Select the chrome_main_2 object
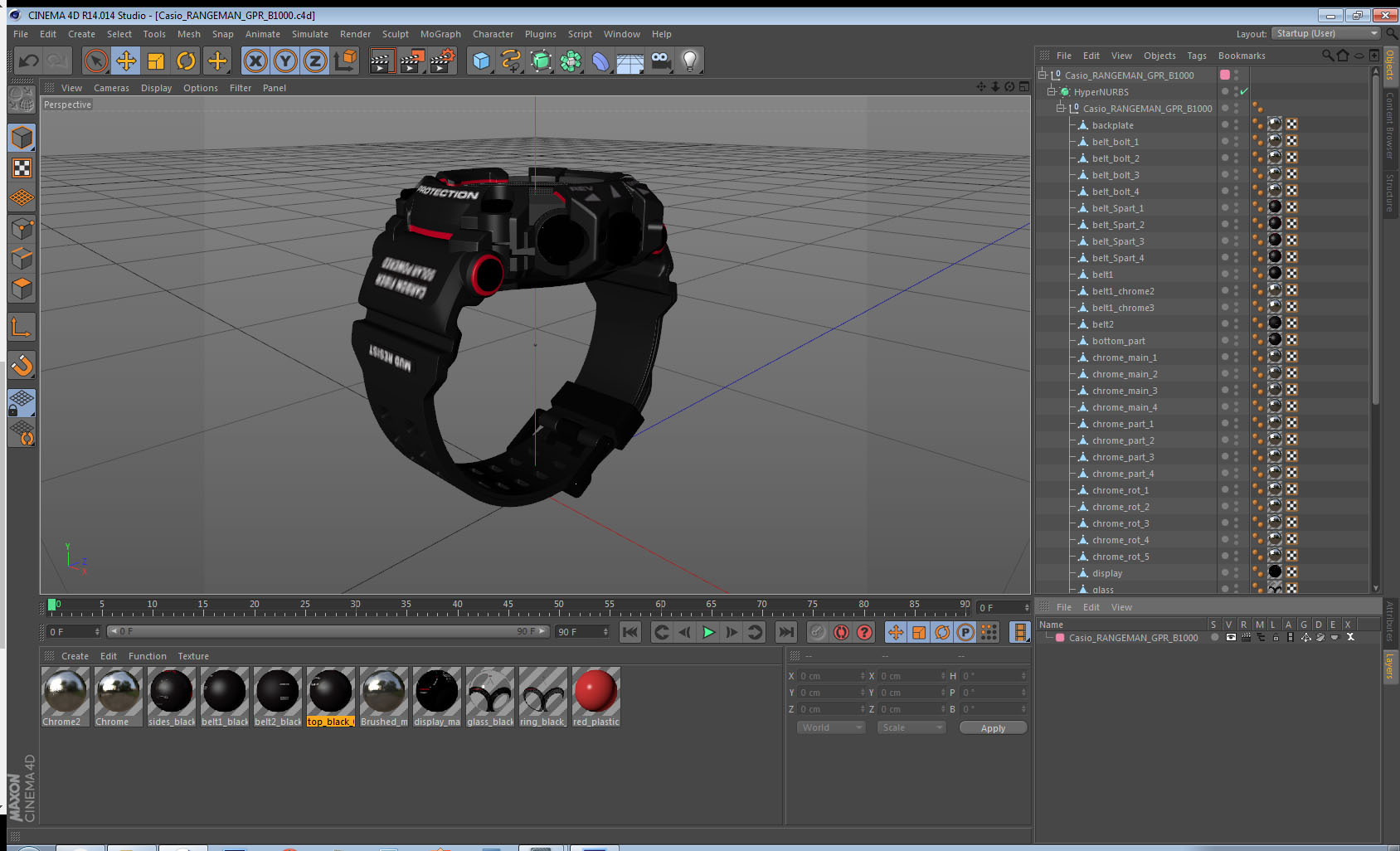This screenshot has height=851, width=1400. tap(1124, 374)
